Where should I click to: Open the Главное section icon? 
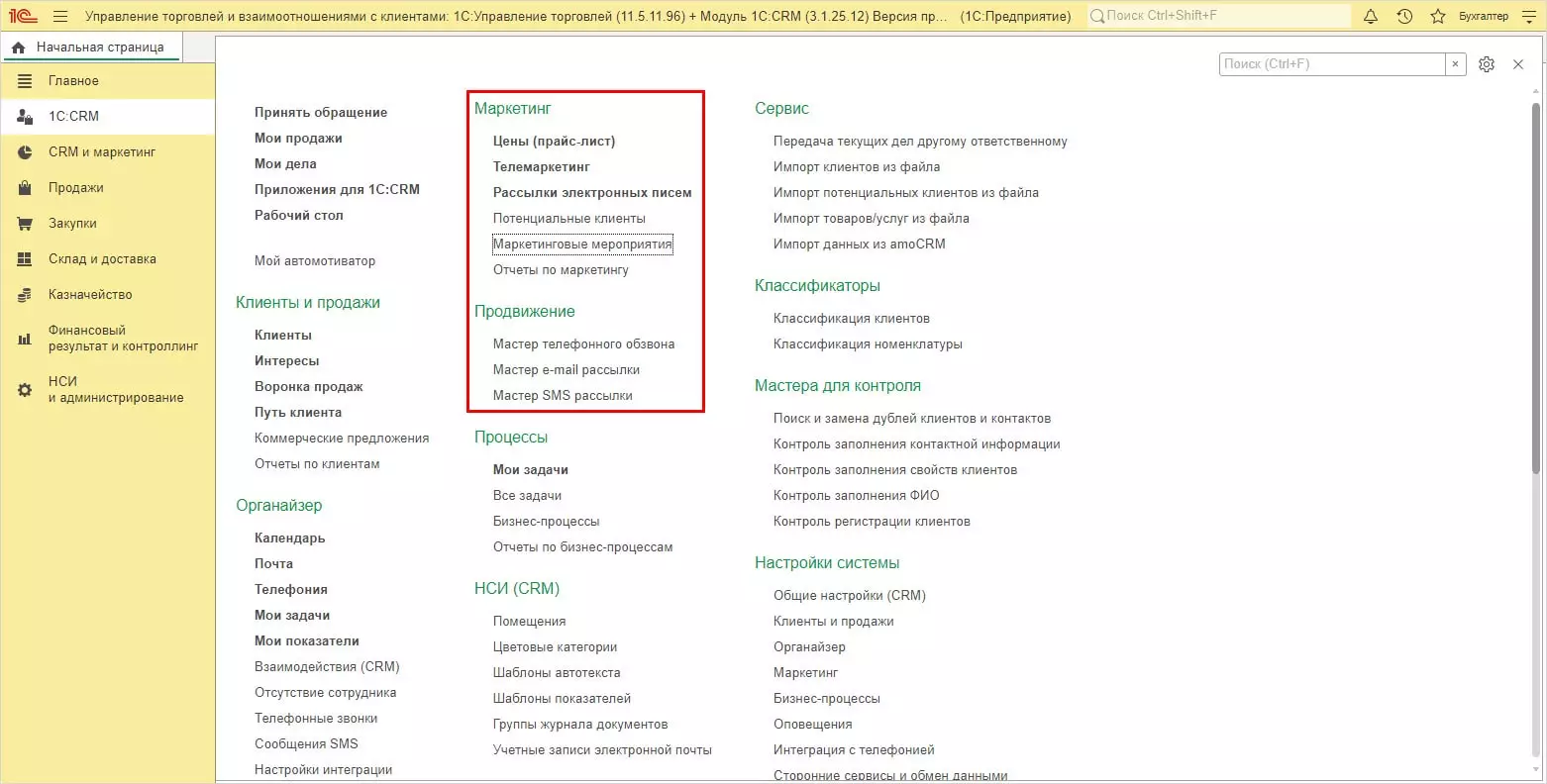click(x=25, y=81)
